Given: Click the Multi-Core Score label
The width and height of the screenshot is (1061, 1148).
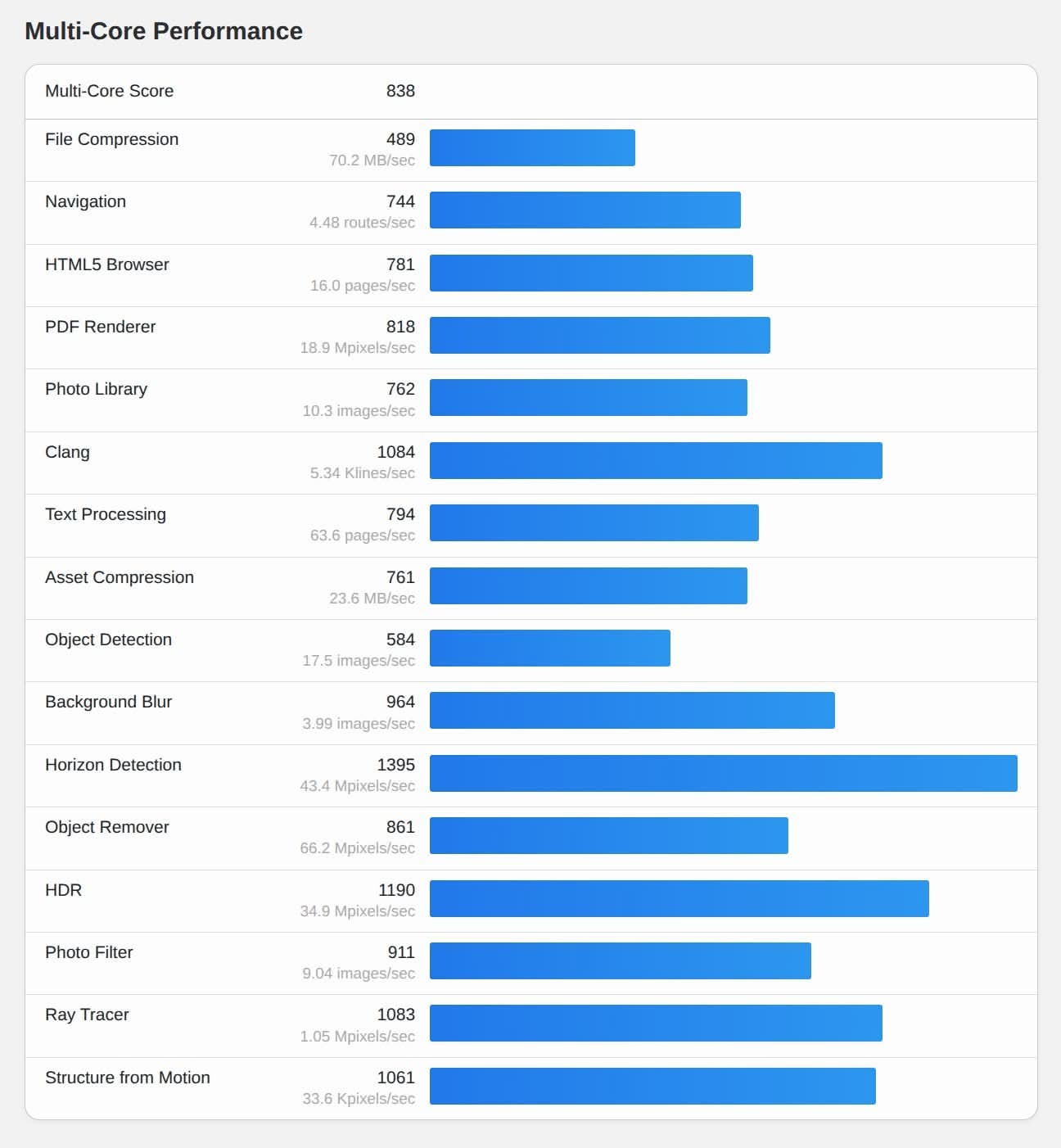Looking at the screenshot, I should click(109, 91).
